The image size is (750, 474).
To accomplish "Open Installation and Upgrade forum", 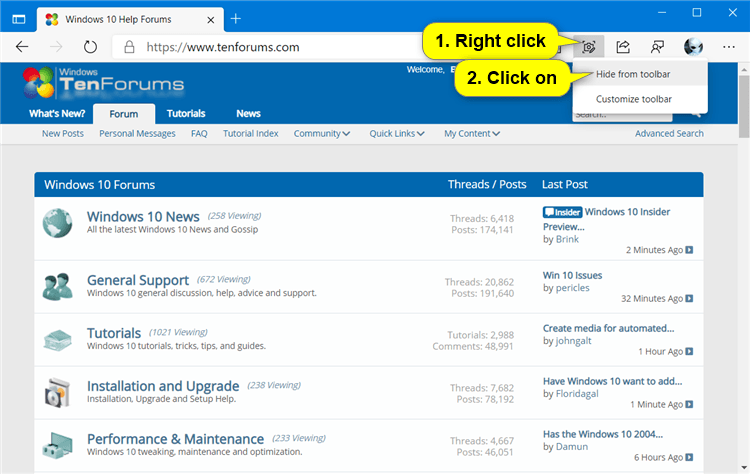I will (163, 386).
